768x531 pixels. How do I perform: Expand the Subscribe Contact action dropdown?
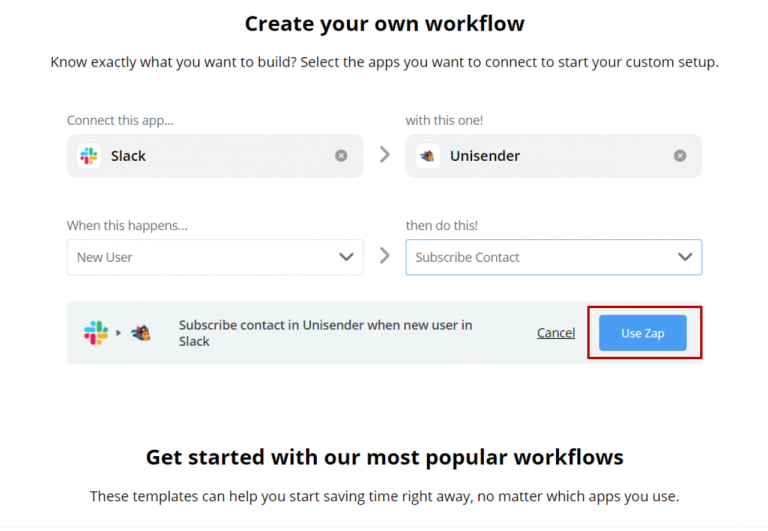553,257
